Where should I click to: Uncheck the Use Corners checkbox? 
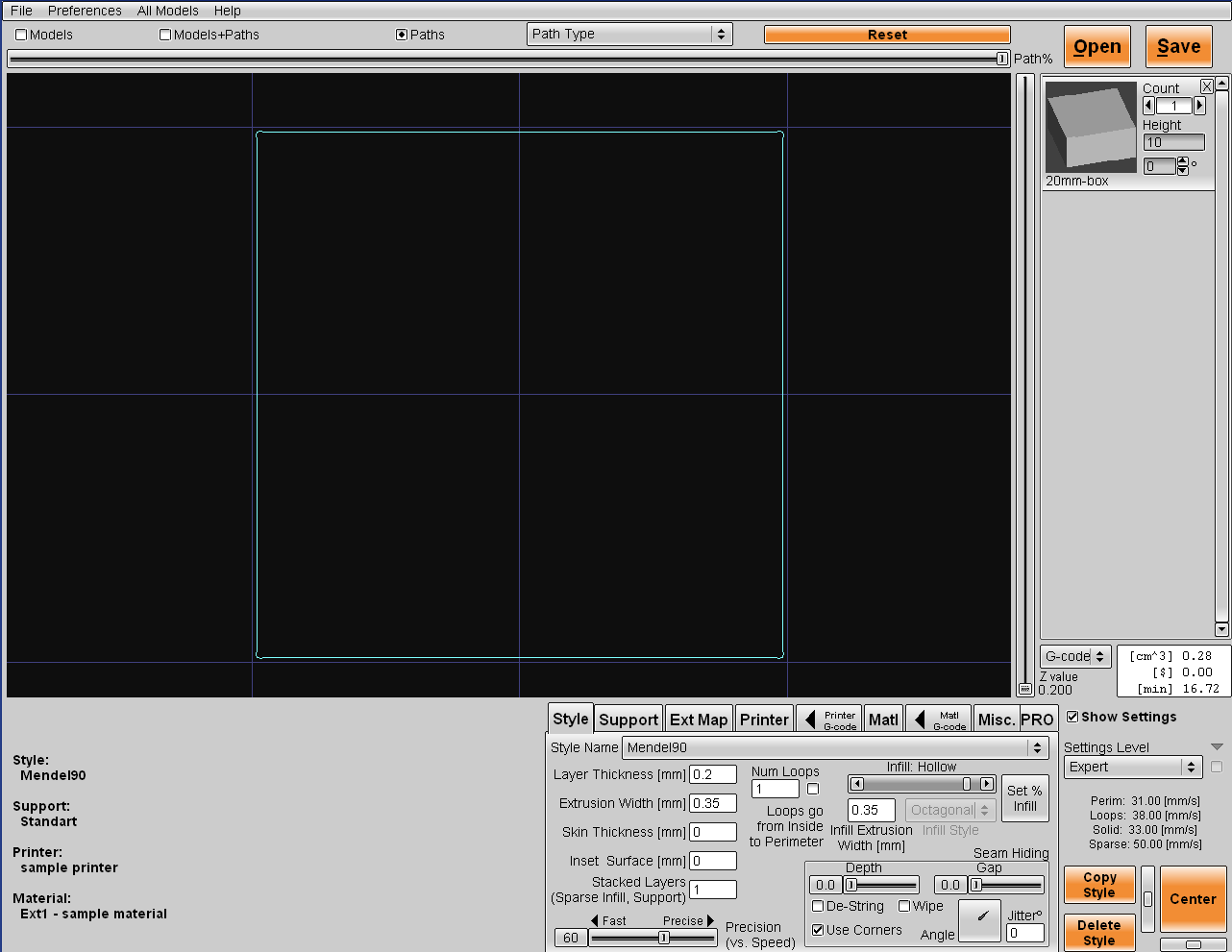tap(818, 930)
